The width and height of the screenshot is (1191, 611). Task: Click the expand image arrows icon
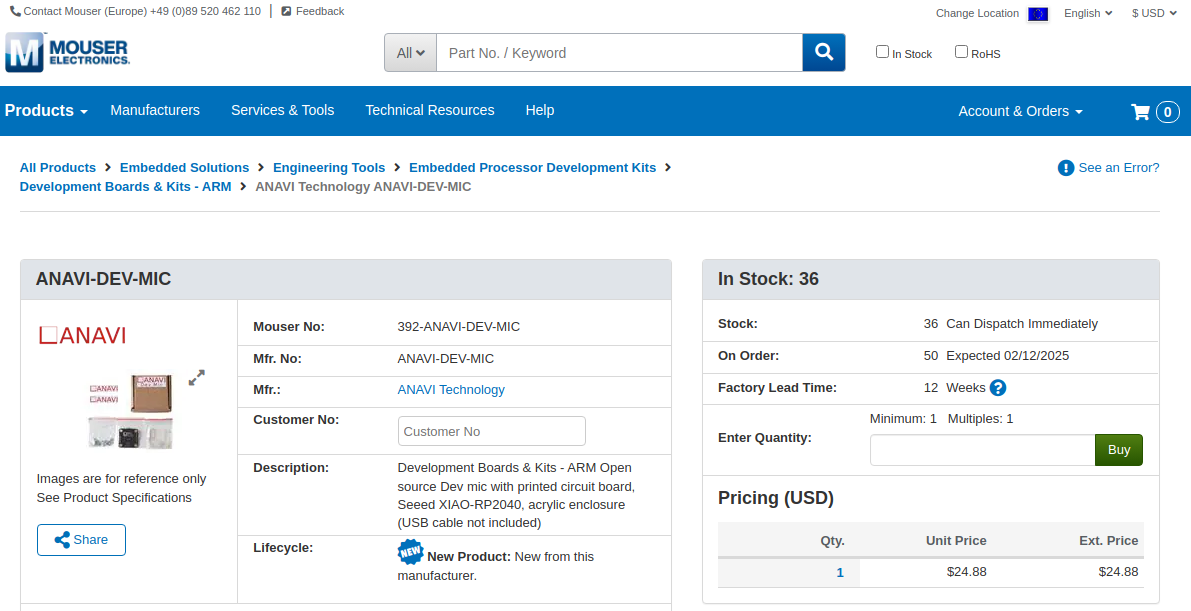[x=197, y=377]
